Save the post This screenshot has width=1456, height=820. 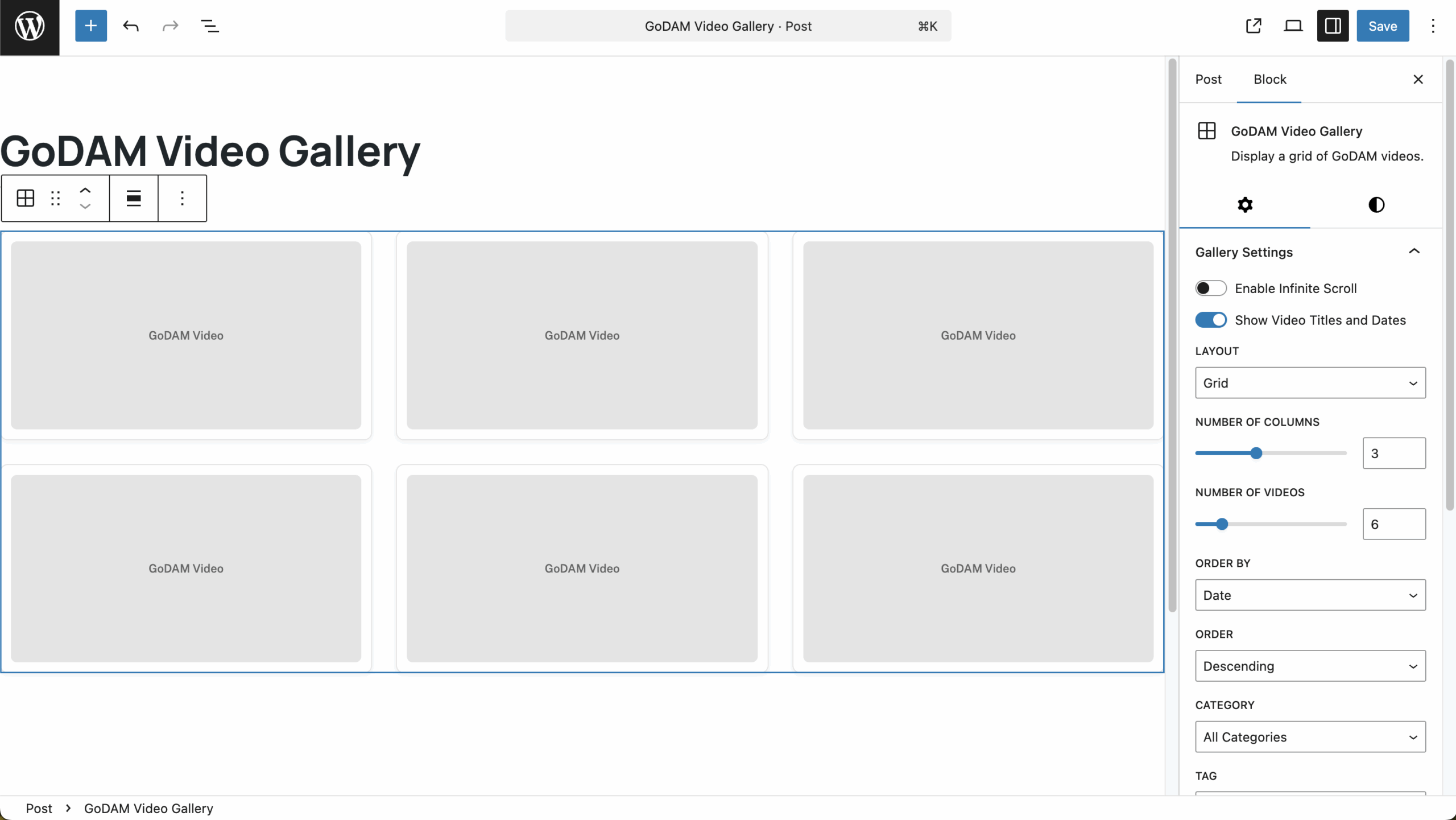click(x=1383, y=26)
